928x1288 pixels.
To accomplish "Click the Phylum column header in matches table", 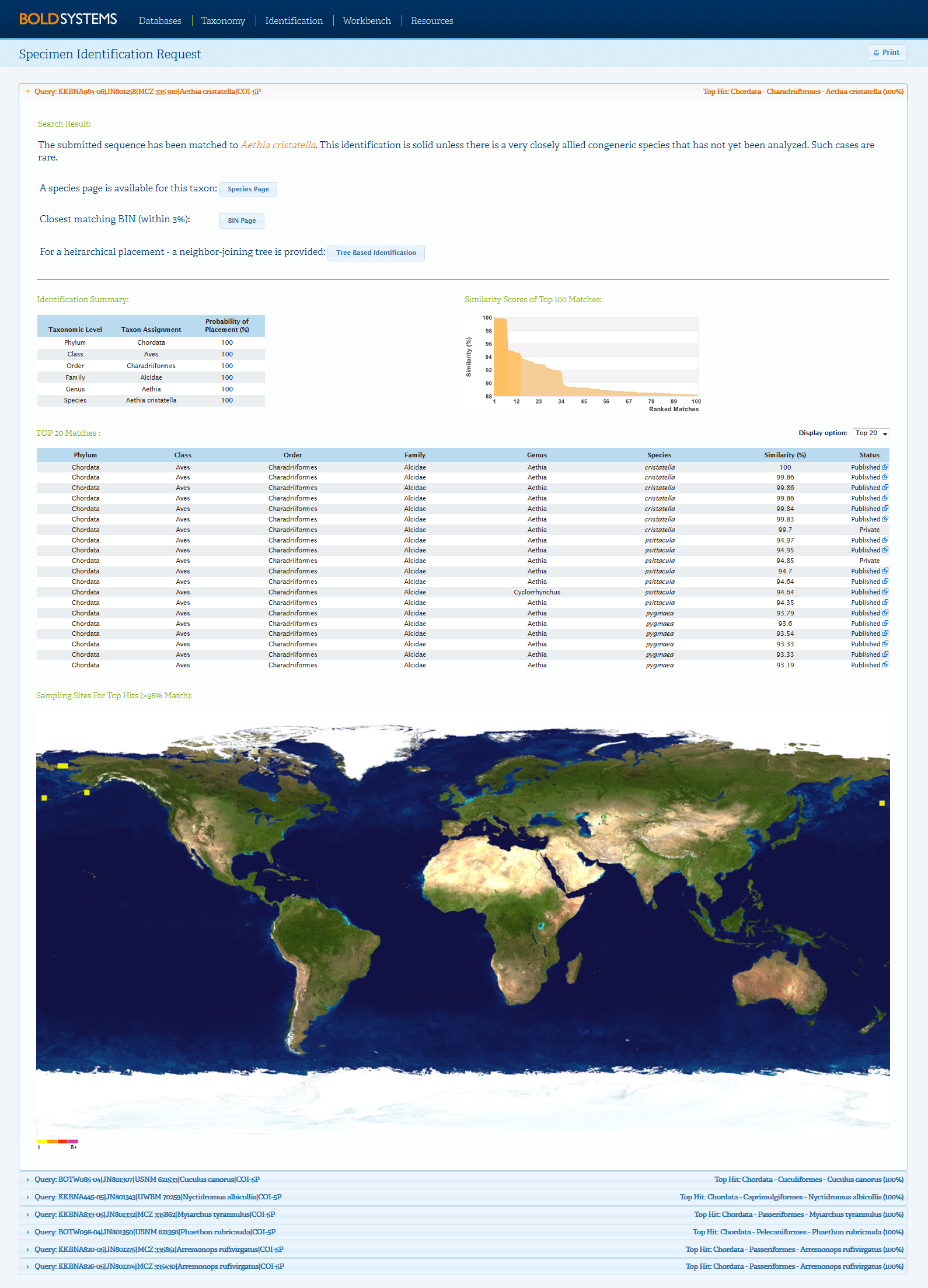I will [x=85, y=455].
